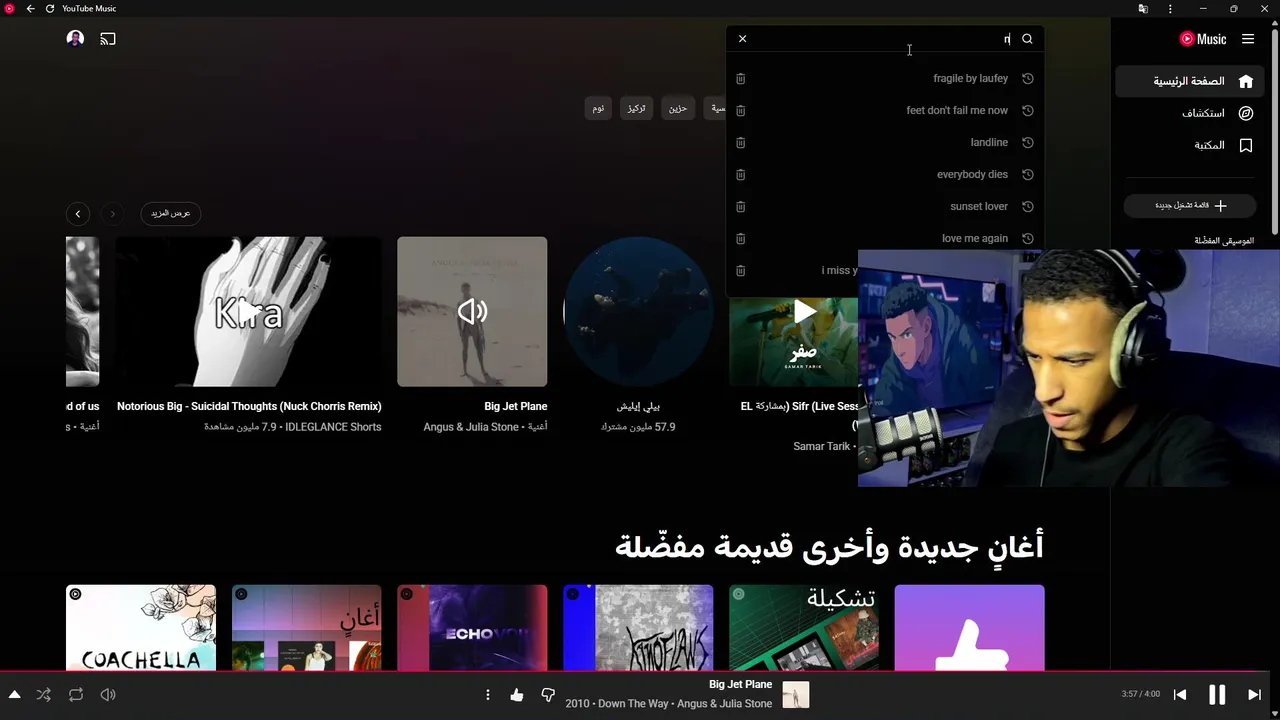Click the Big Jet Plane album art in player bar

(796, 695)
